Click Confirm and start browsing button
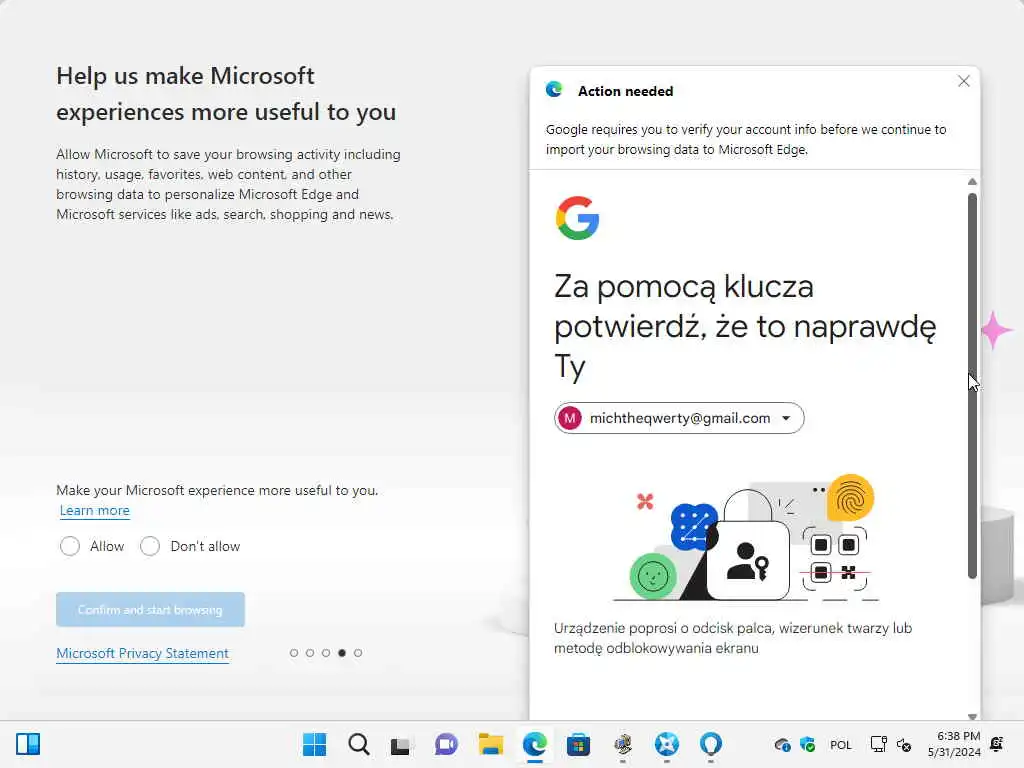This screenshot has width=1024, height=768. (x=150, y=609)
